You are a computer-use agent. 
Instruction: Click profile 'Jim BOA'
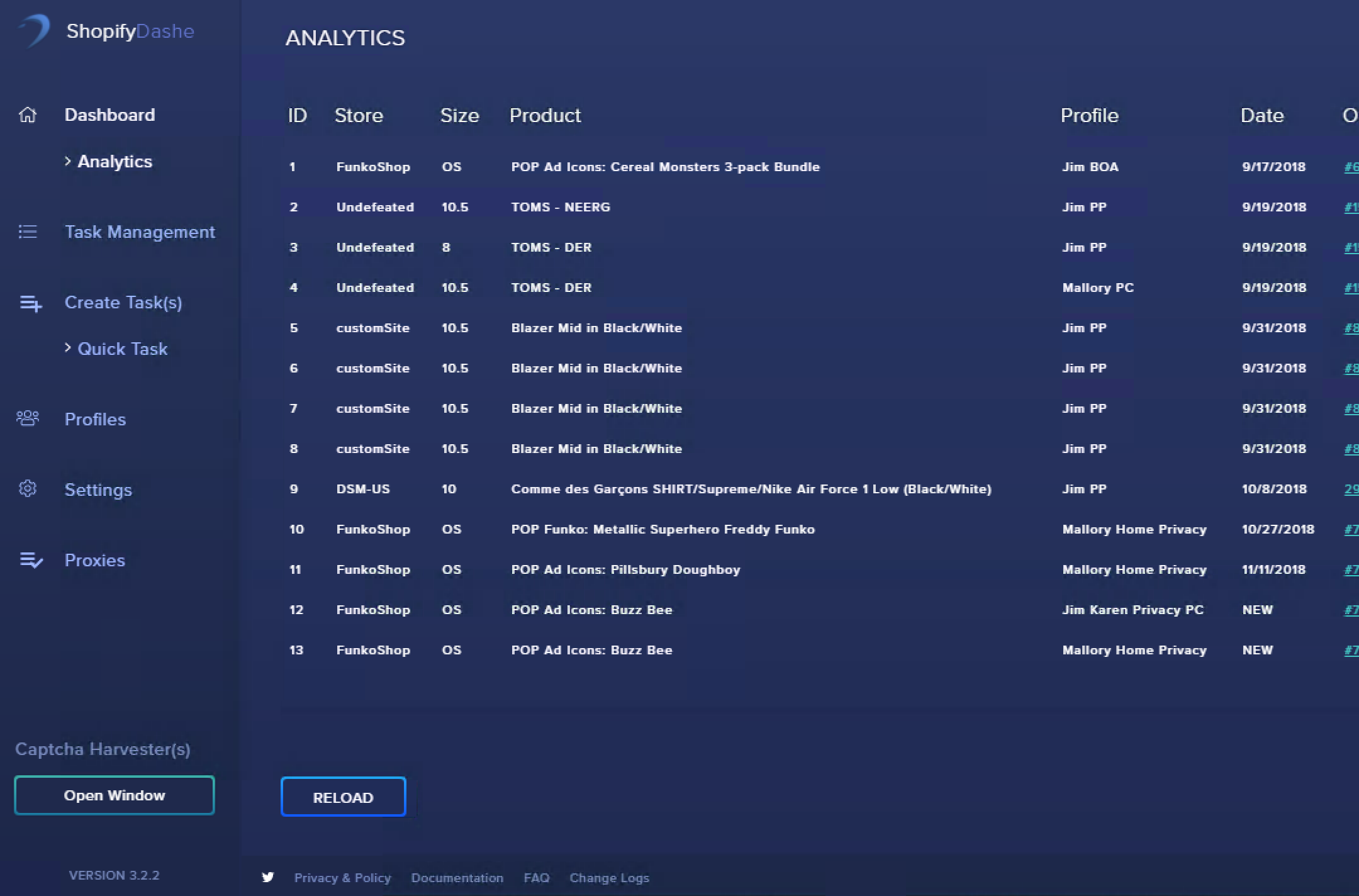click(x=1090, y=167)
